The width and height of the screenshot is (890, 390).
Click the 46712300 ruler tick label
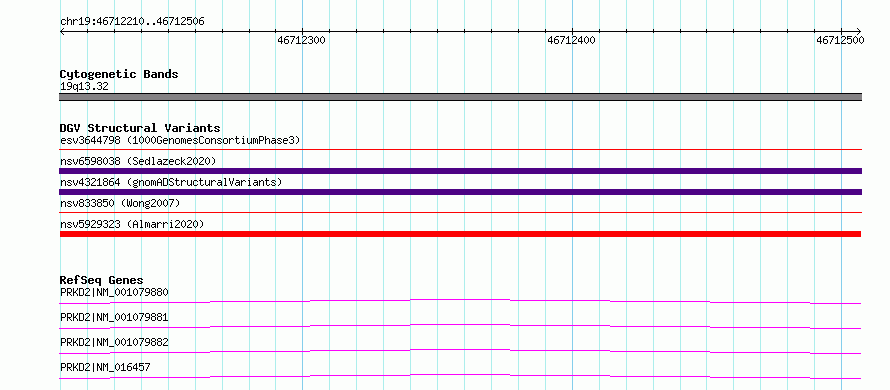coord(302,40)
